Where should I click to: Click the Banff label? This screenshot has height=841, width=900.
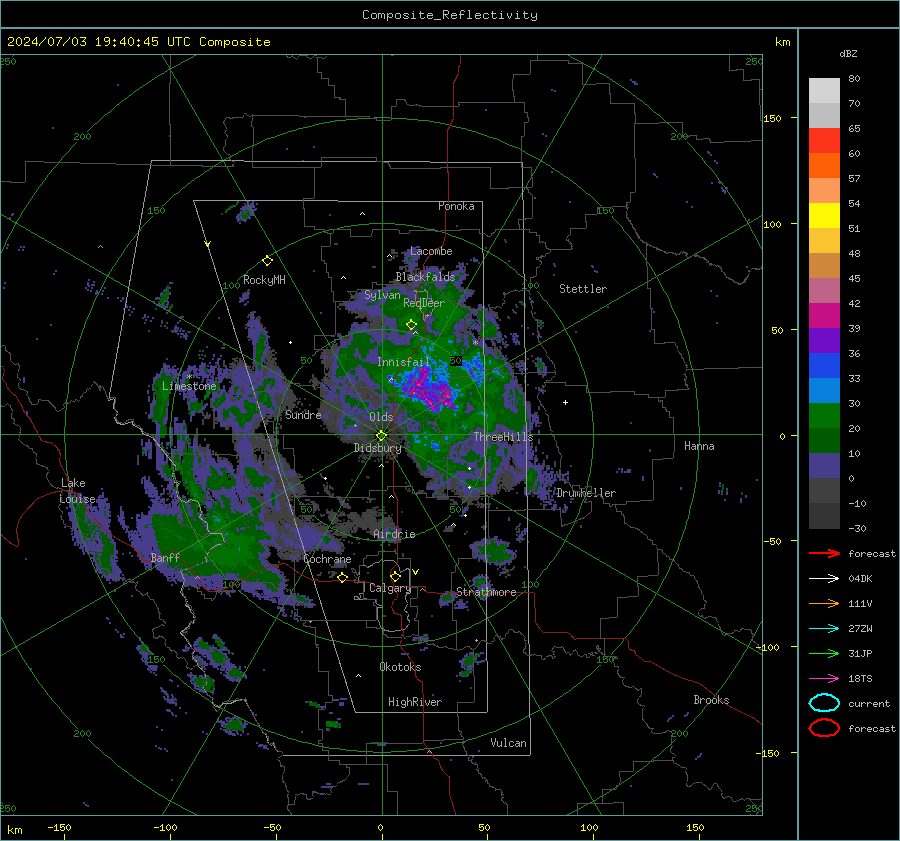(165, 557)
